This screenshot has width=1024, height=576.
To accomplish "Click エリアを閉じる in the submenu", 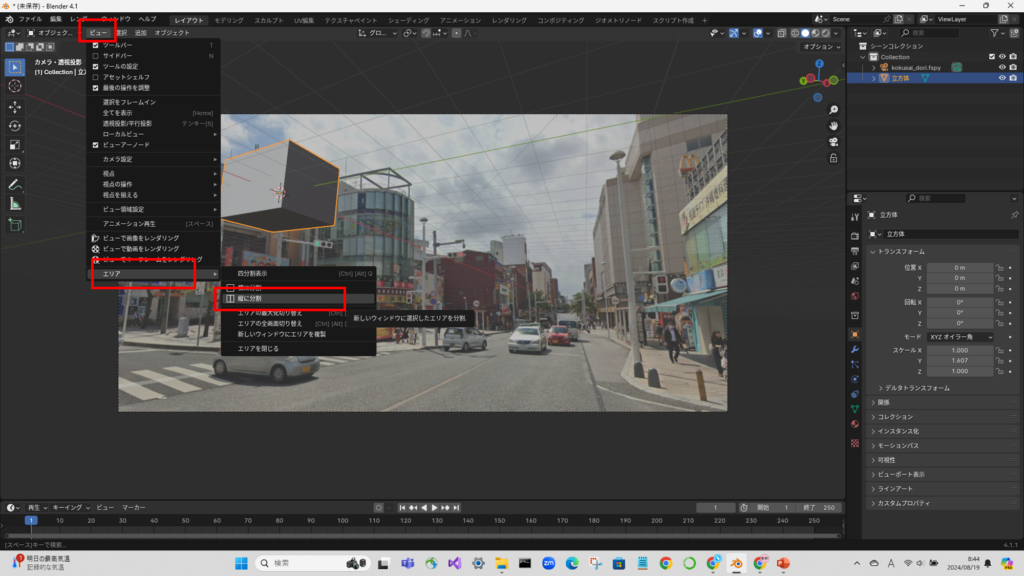I will pos(258,348).
